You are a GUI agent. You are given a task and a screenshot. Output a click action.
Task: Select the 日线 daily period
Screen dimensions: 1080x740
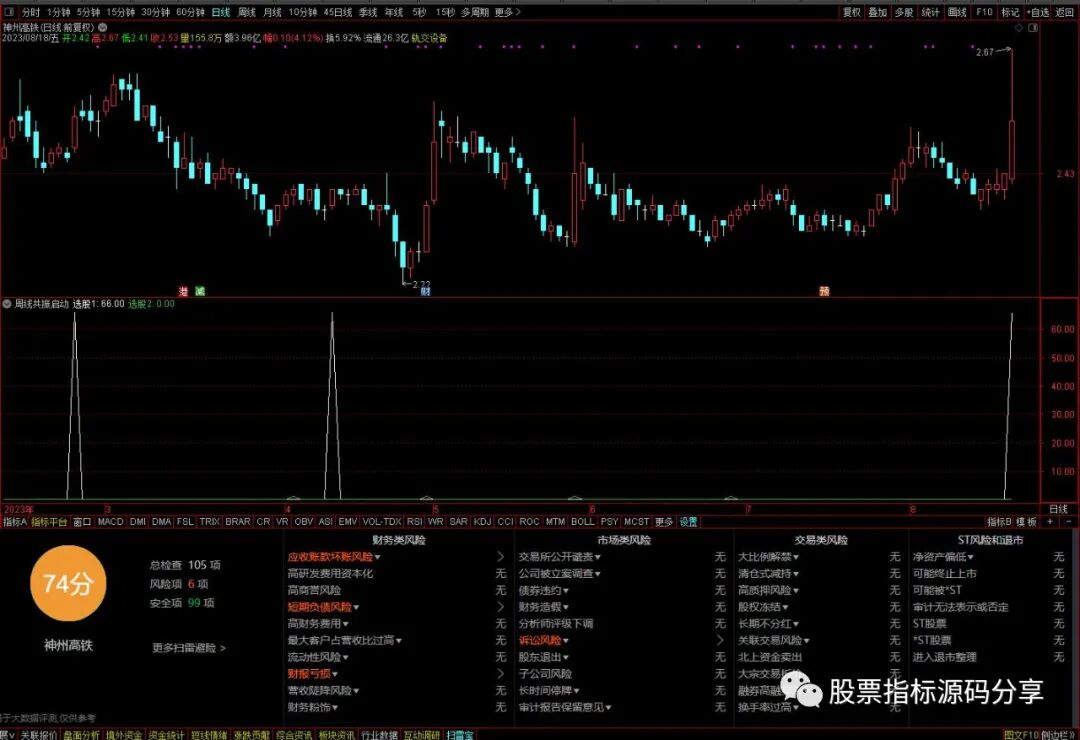(x=220, y=12)
